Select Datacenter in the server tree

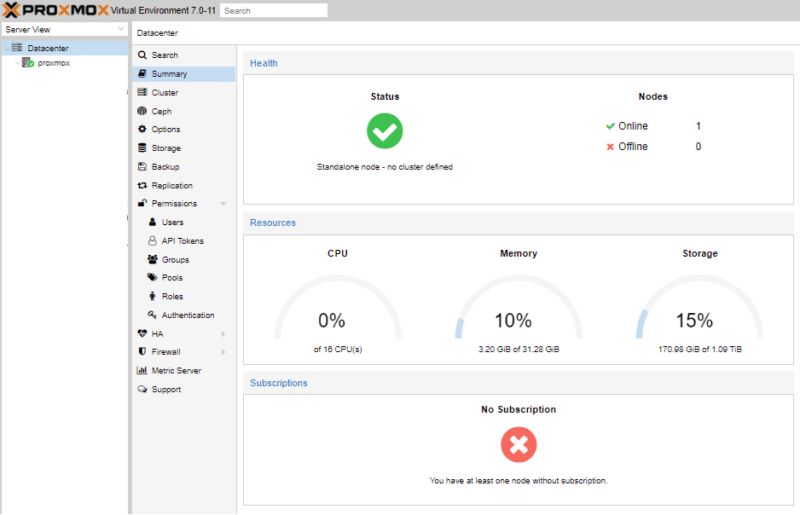point(48,48)
